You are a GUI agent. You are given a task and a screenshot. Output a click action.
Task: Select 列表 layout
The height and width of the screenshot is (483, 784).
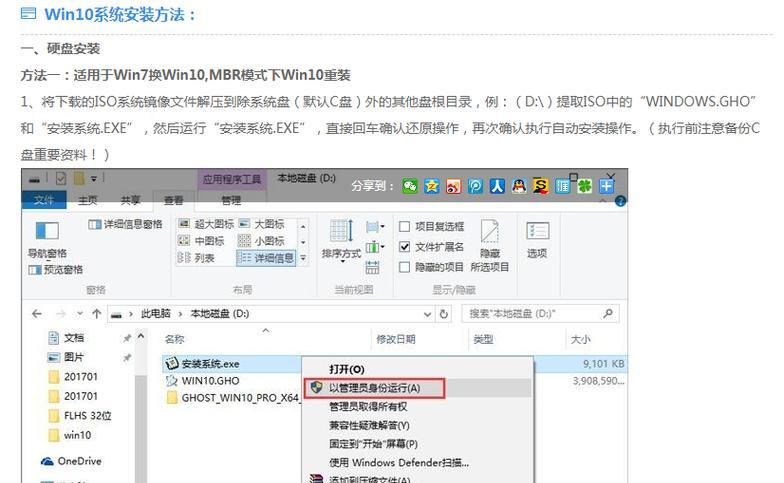pyautogui.click(x=196, y=258)
